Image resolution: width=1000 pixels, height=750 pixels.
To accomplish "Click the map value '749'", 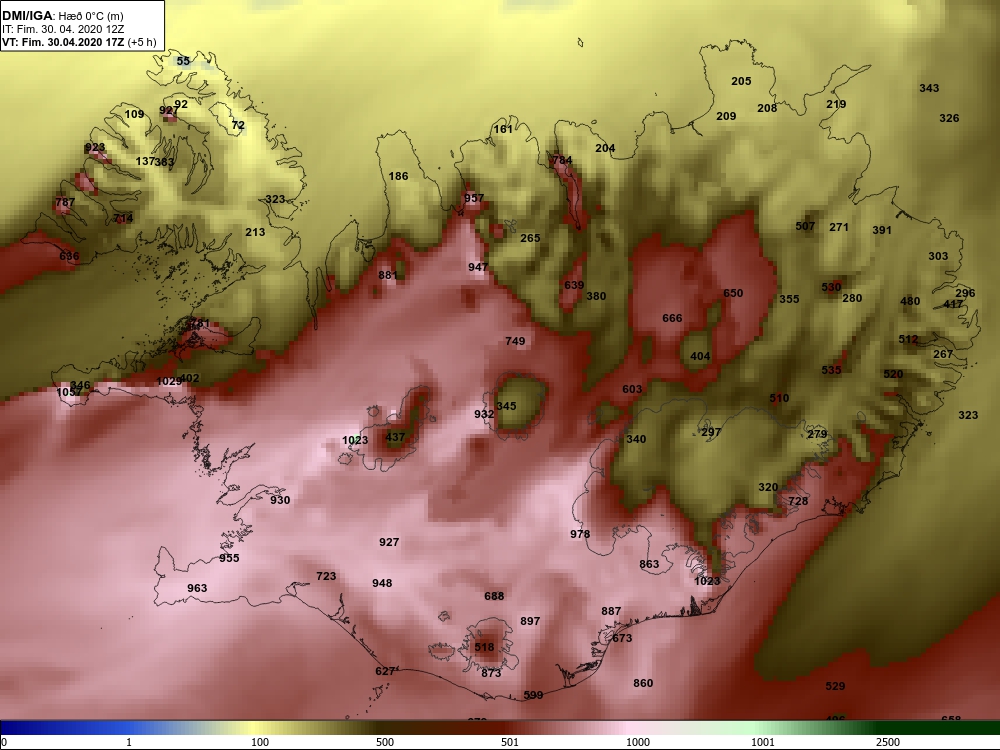I will (x=515, y=341).
